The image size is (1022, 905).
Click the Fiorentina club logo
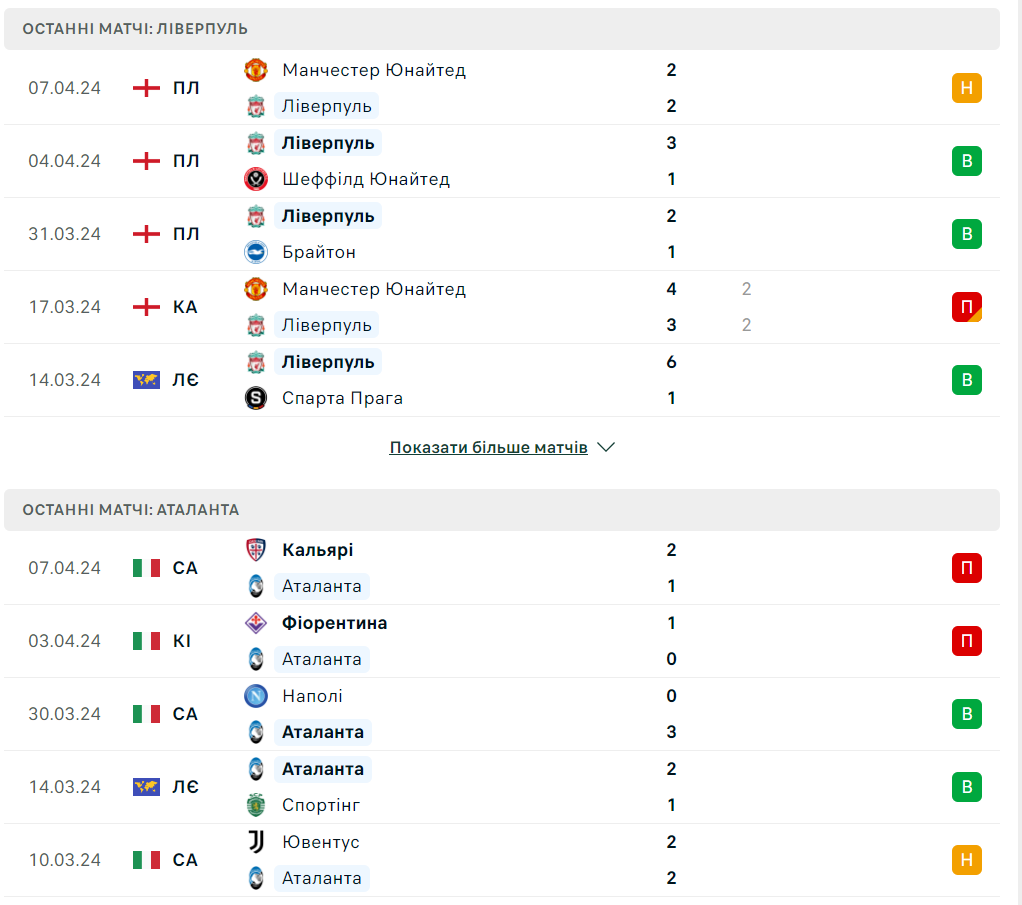click(256, 623)
